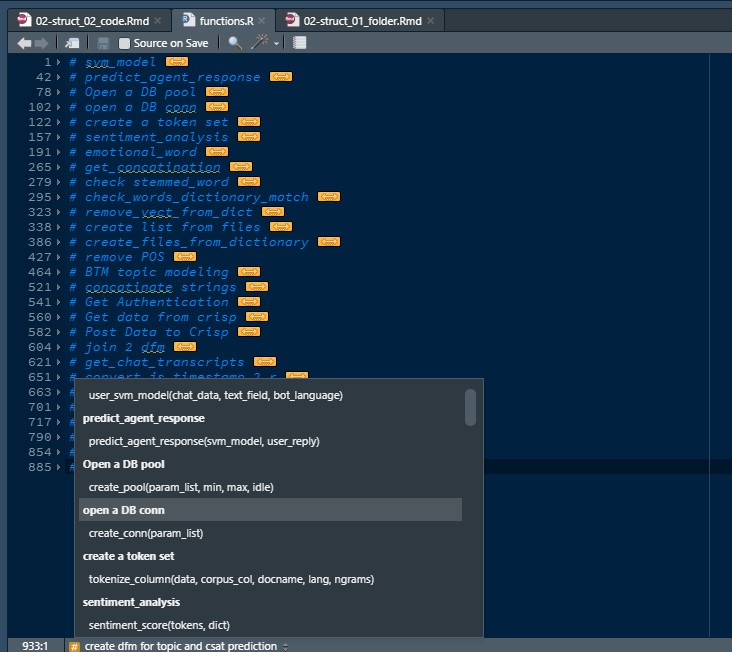Image resolution: width=732 pixels, height=652 pixels.
Task: Click line number 885 in gutter
Action: (x=40, y=467)
